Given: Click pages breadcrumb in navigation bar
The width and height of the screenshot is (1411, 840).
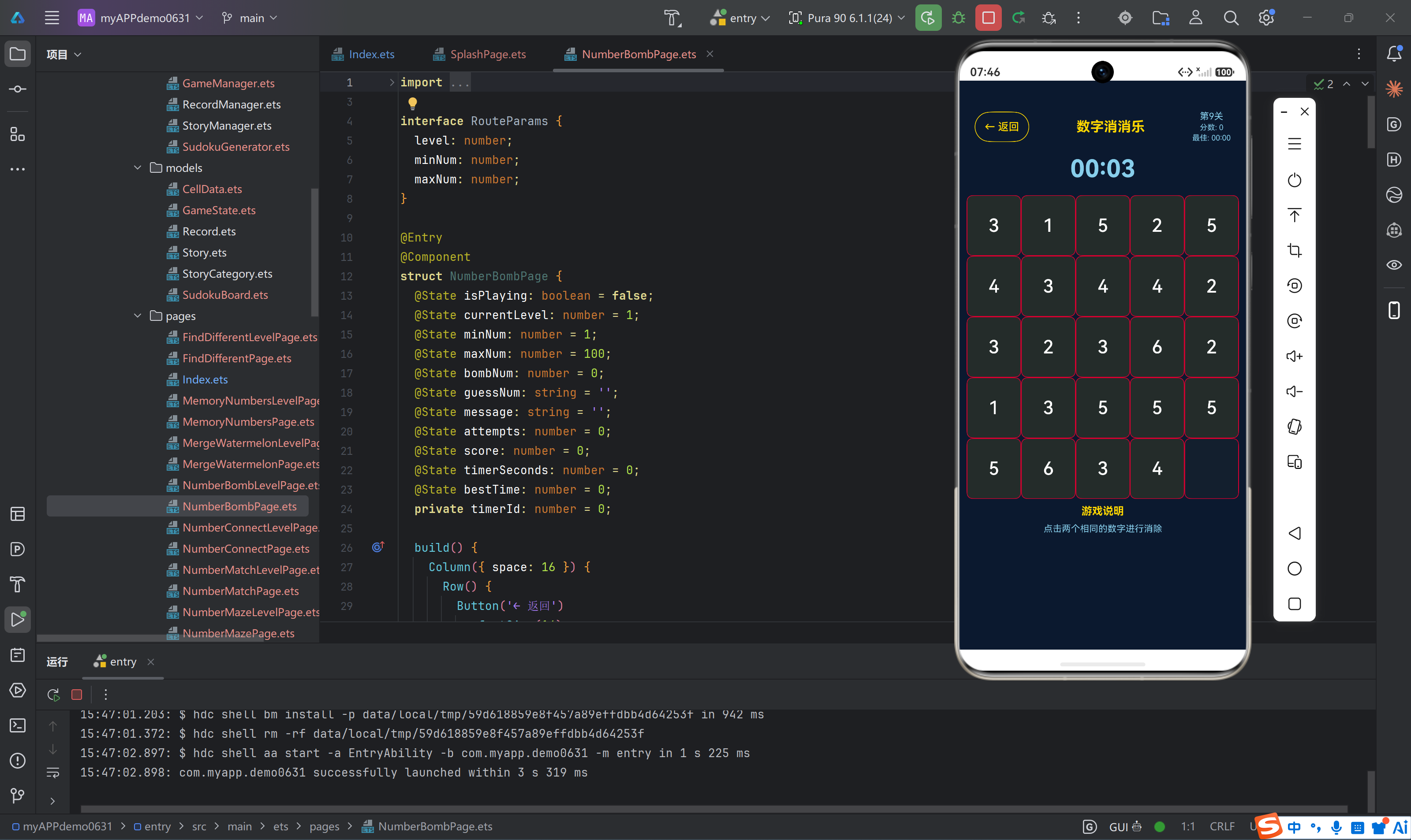Looking at the screenshot, I should 325,826.
